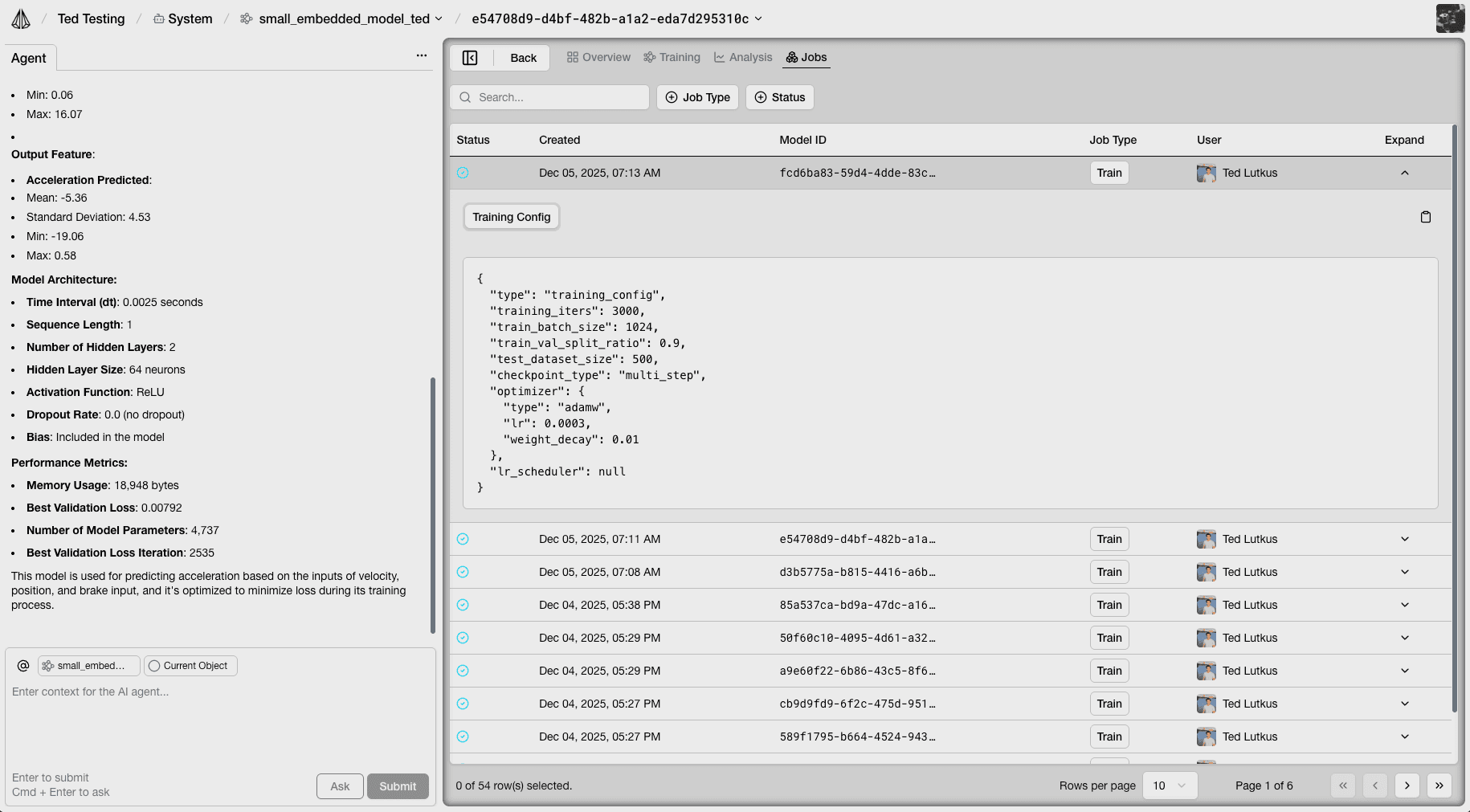Screen dimensions: 1470x812
Task: Click the Back button
Action: (x=523, y=58)
